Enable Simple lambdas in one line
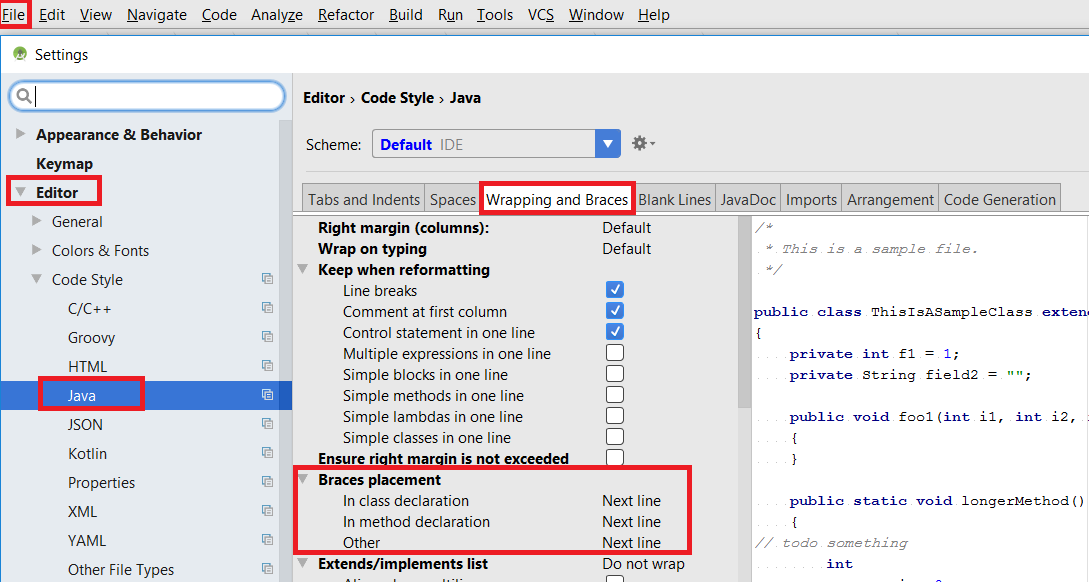Image resolution: width=1089 pixels, height=582 pixels. click(615, 415)
